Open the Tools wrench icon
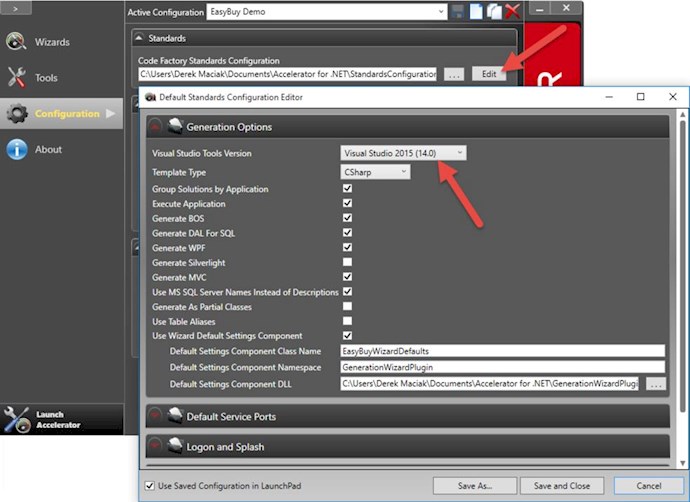Image resolution: width=690 pixels, height=502 pixels. click(16, 77)
